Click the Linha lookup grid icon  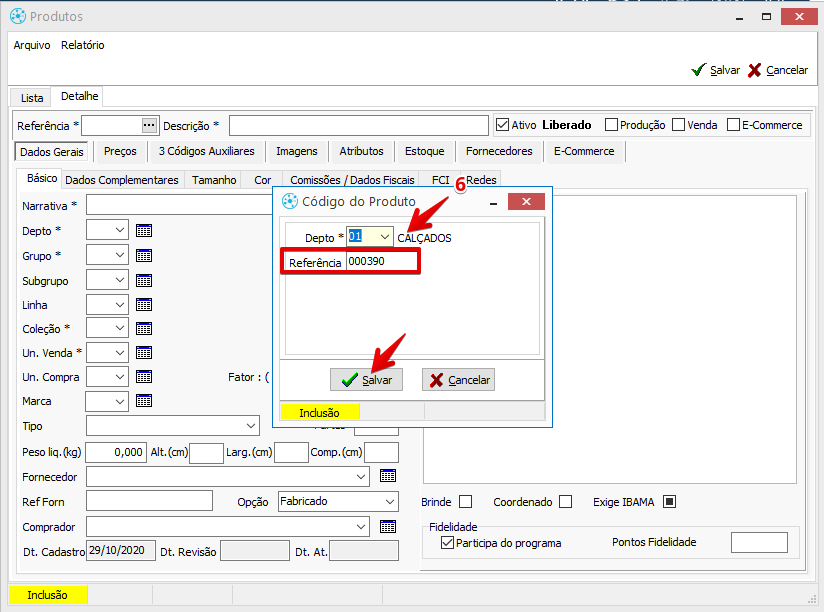pos(144,304)
